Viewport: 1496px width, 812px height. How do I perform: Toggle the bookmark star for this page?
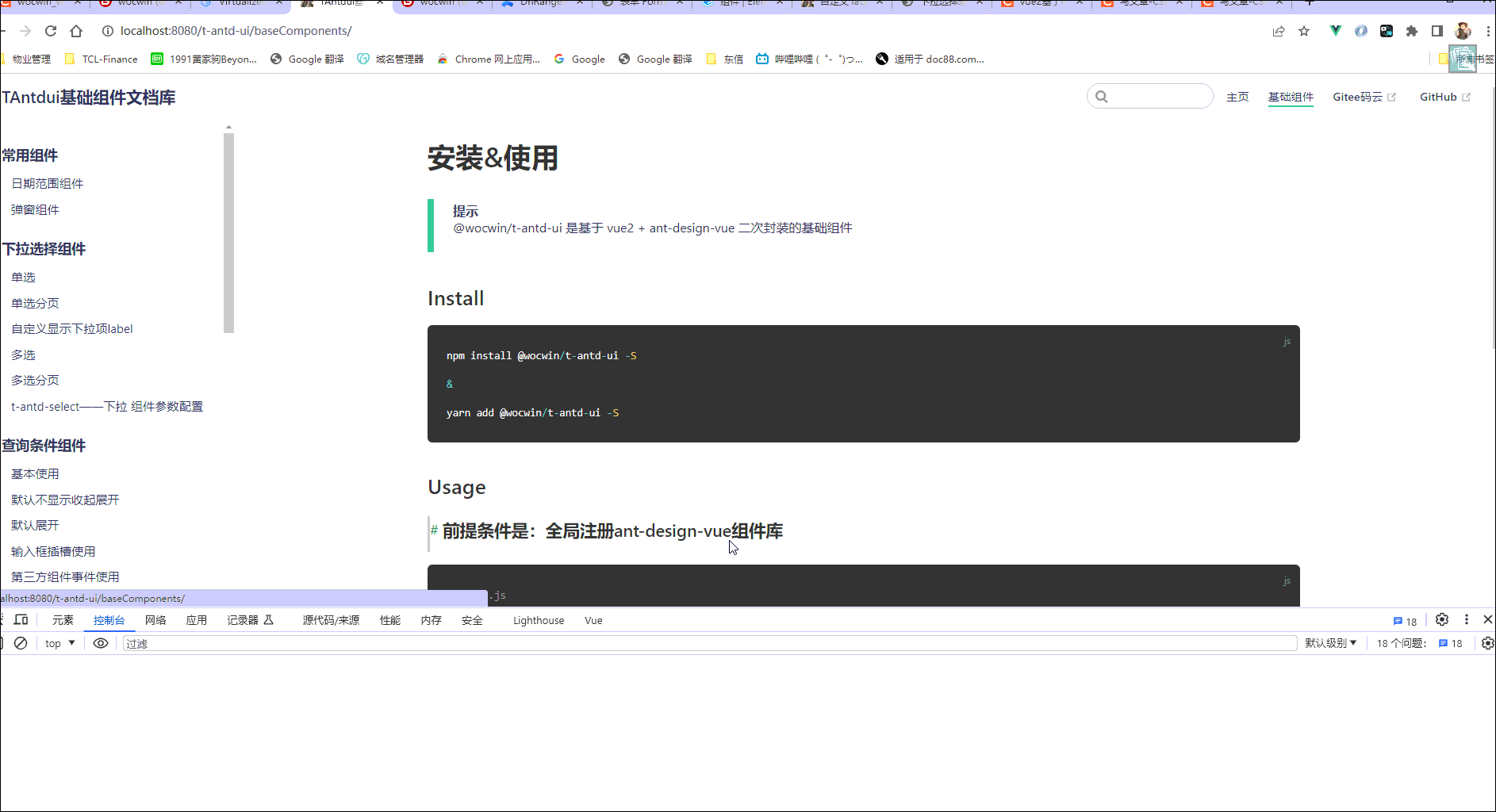1304,31
